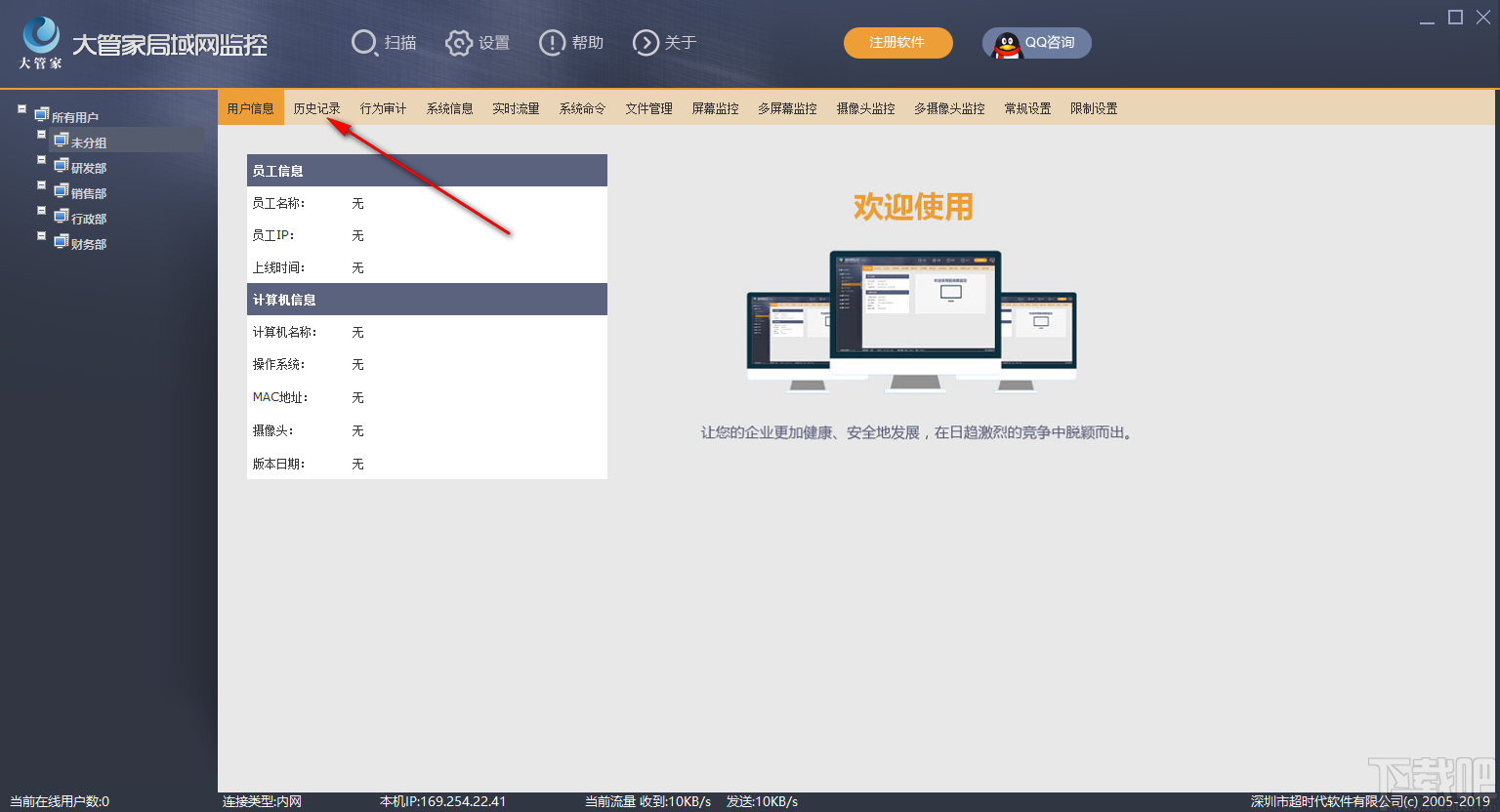Select the 所有用户 computer icon
The height and width of the screenshot is (812, 1500).
pyautogui.click(x=41, y=114)
